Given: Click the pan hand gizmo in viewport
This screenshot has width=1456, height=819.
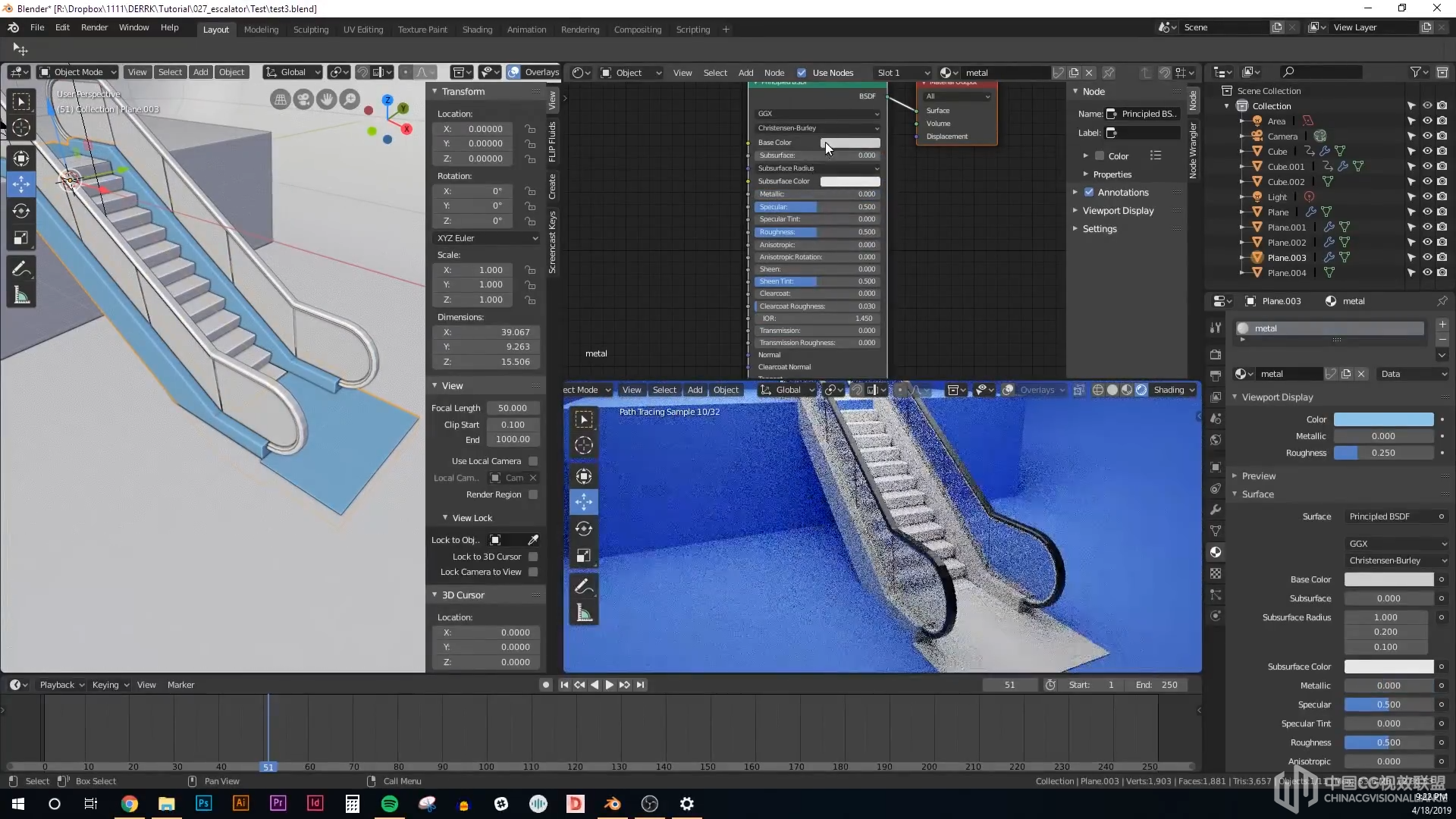Looking at the screenshot, I should (327, 99).
